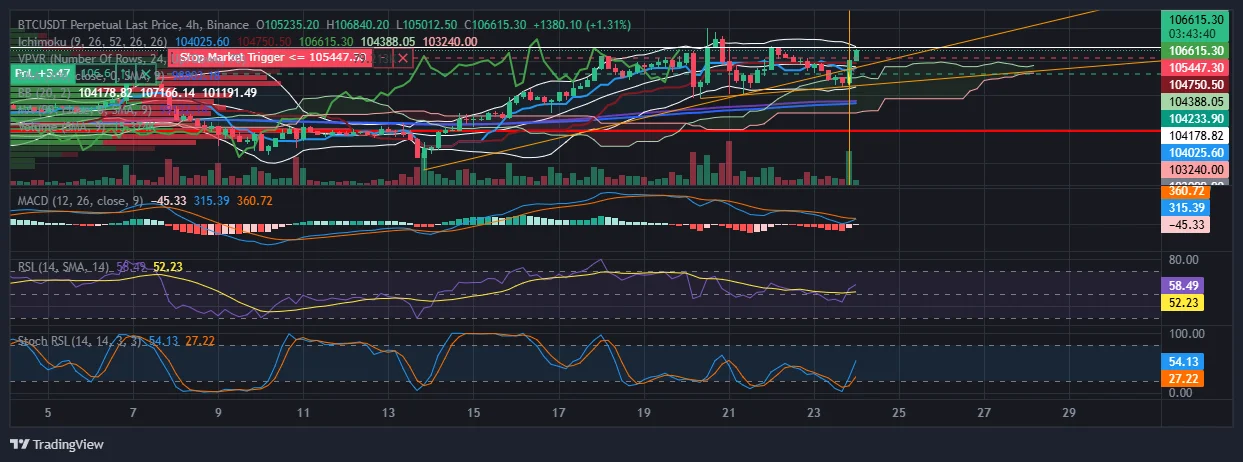The width and height of the screenshot is (1243, 462).
Task: Click date 13 on the time axis
Action: point(388,412)
